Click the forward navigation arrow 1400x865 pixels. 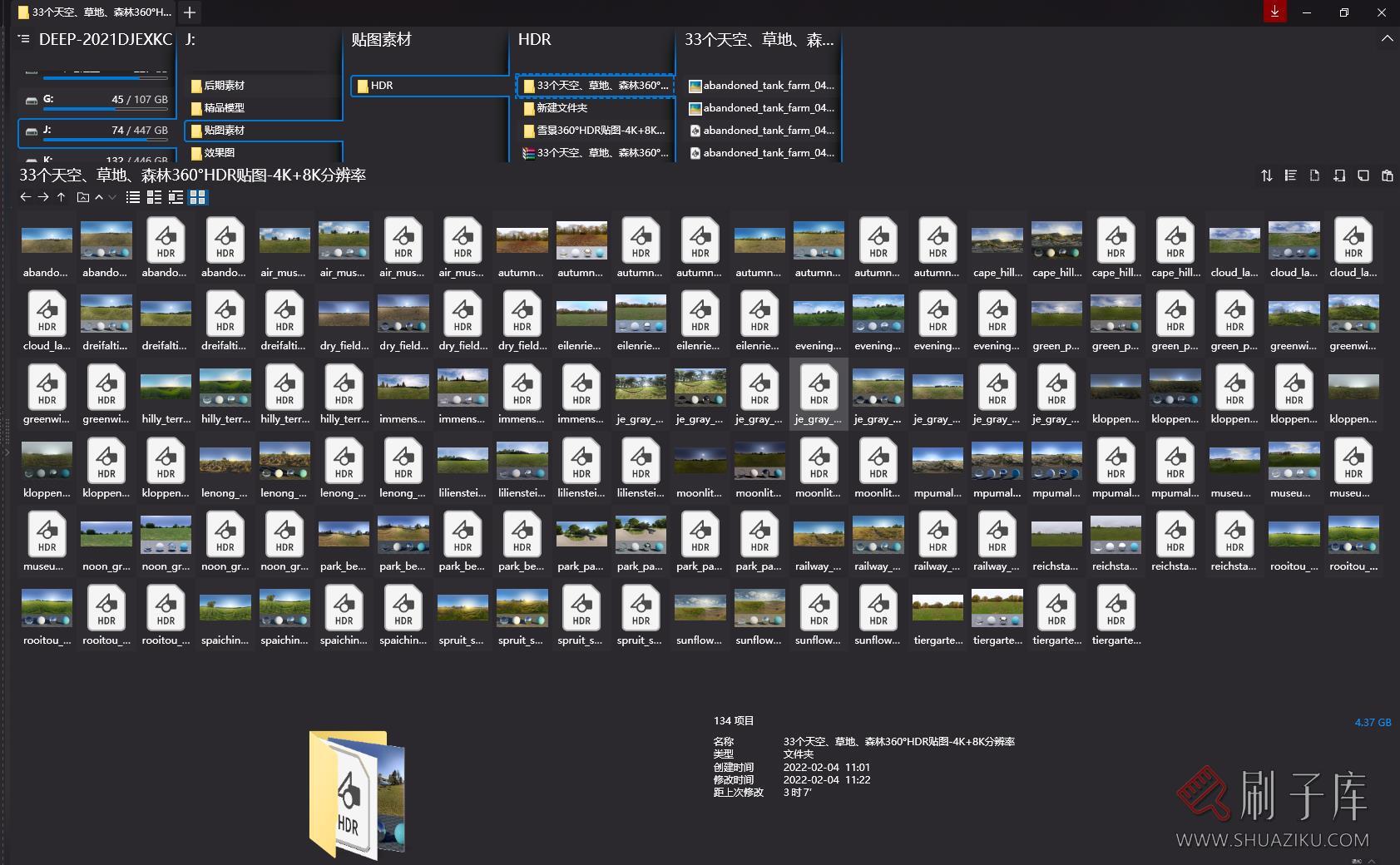(43, 197)
